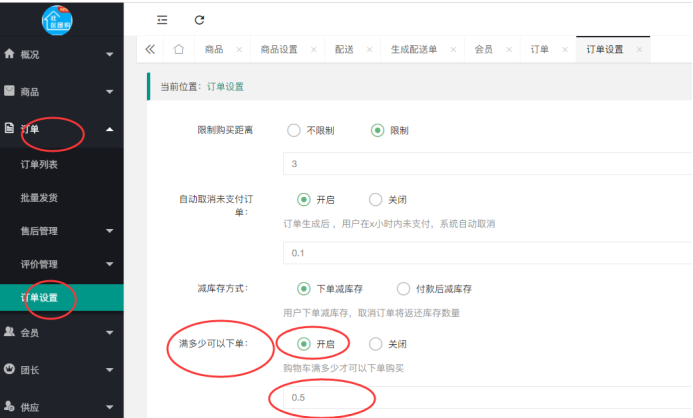Choose 付款后减库存 stock option
Image resolution: width=693 pixels, height=418 pixels.
pos(404,289)
